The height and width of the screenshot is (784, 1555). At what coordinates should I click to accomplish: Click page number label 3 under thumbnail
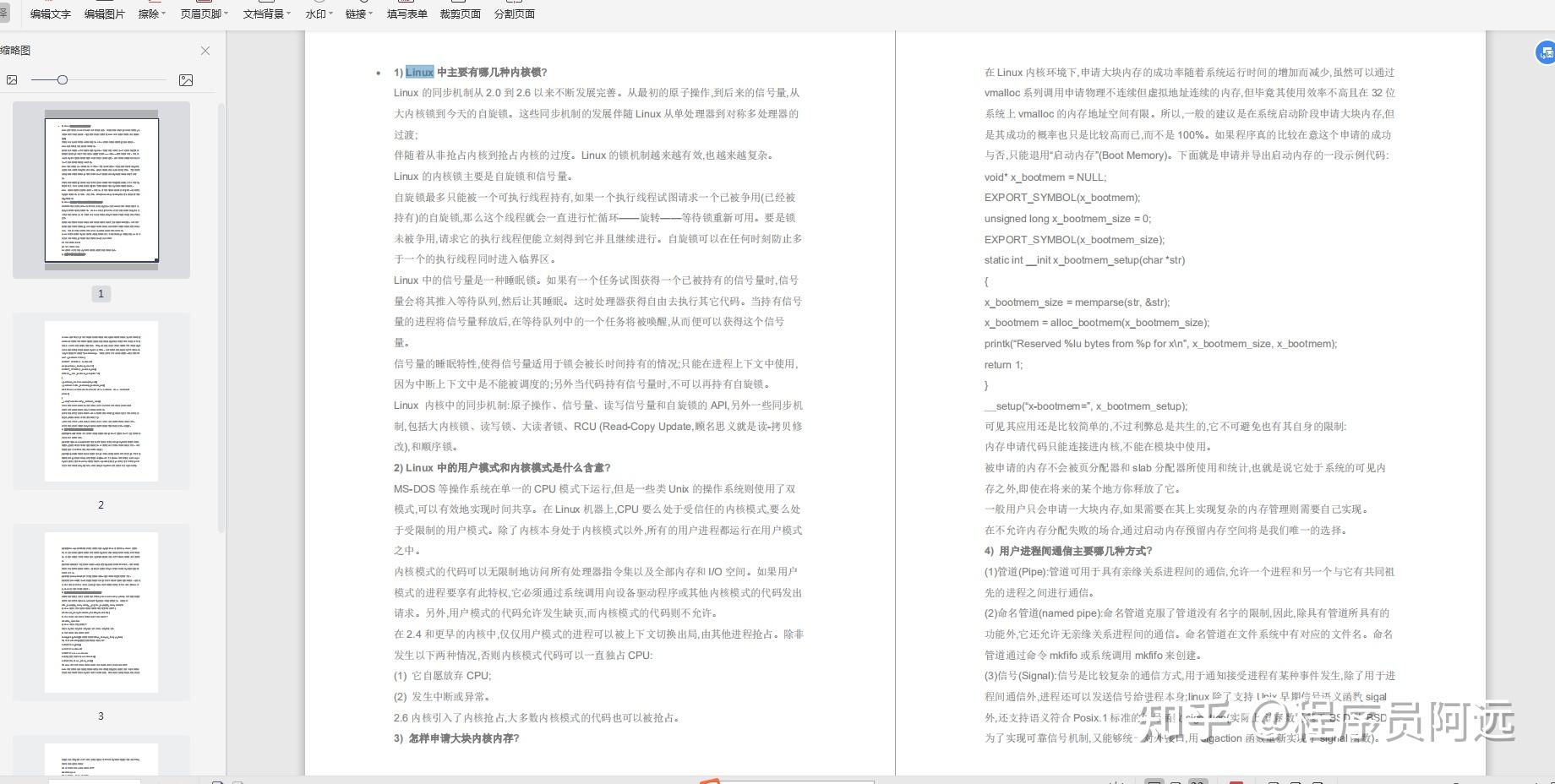[101, 716]
